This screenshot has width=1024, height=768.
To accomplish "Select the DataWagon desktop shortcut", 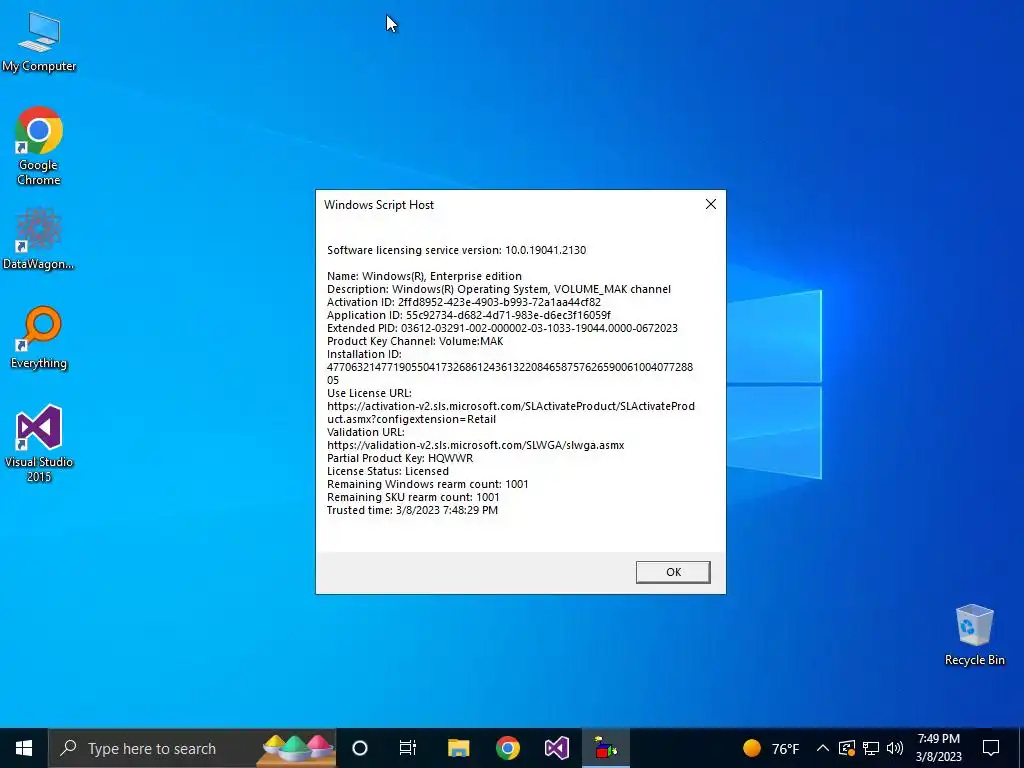I will [39, 238].
